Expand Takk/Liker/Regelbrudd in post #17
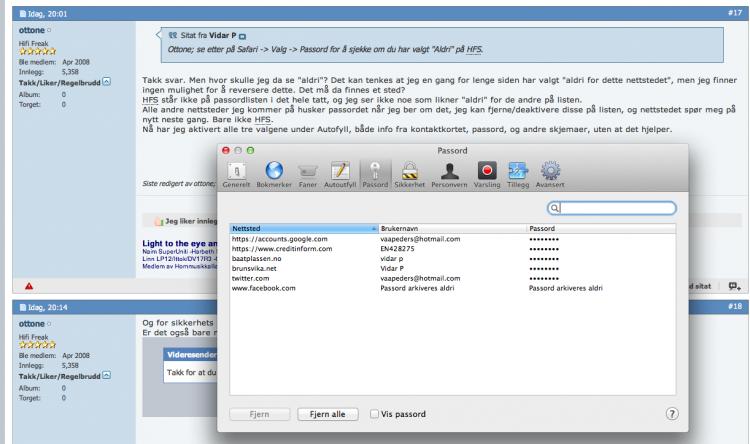This screenshot has height=444, width=750. (107, 82)
